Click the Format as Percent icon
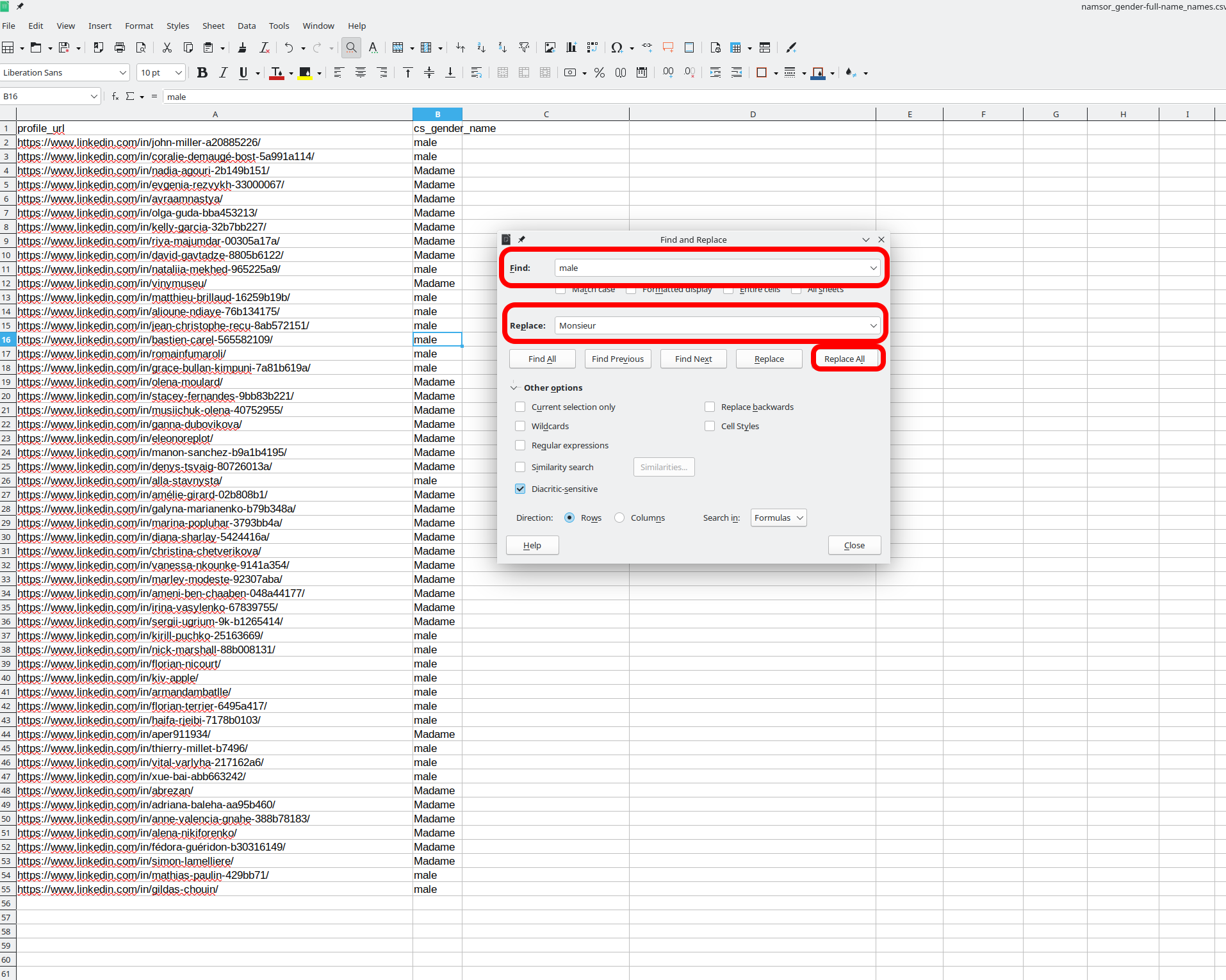 click(x=600, y=72)
